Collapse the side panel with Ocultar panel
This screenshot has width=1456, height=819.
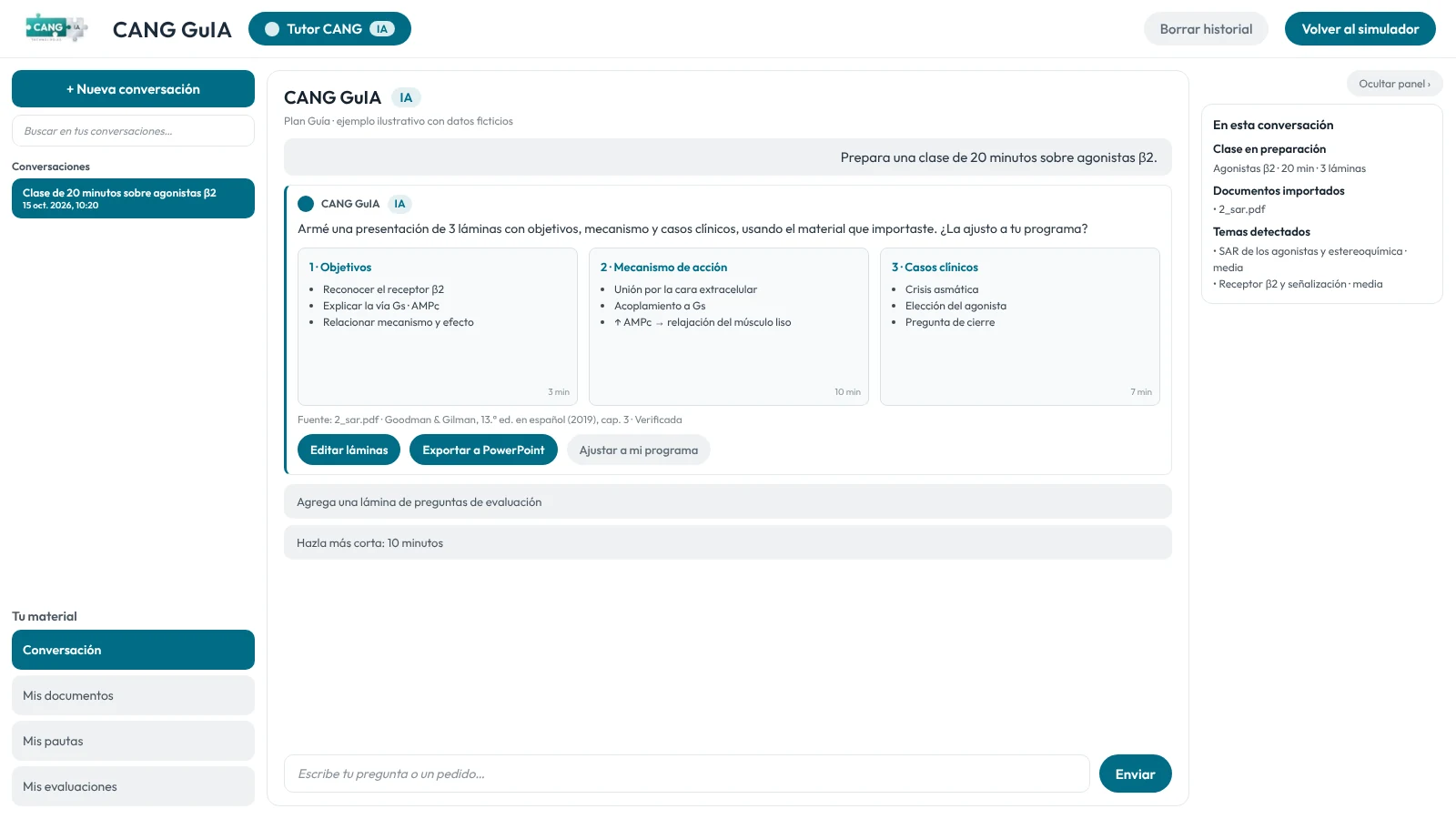[x=1394, y=84]
